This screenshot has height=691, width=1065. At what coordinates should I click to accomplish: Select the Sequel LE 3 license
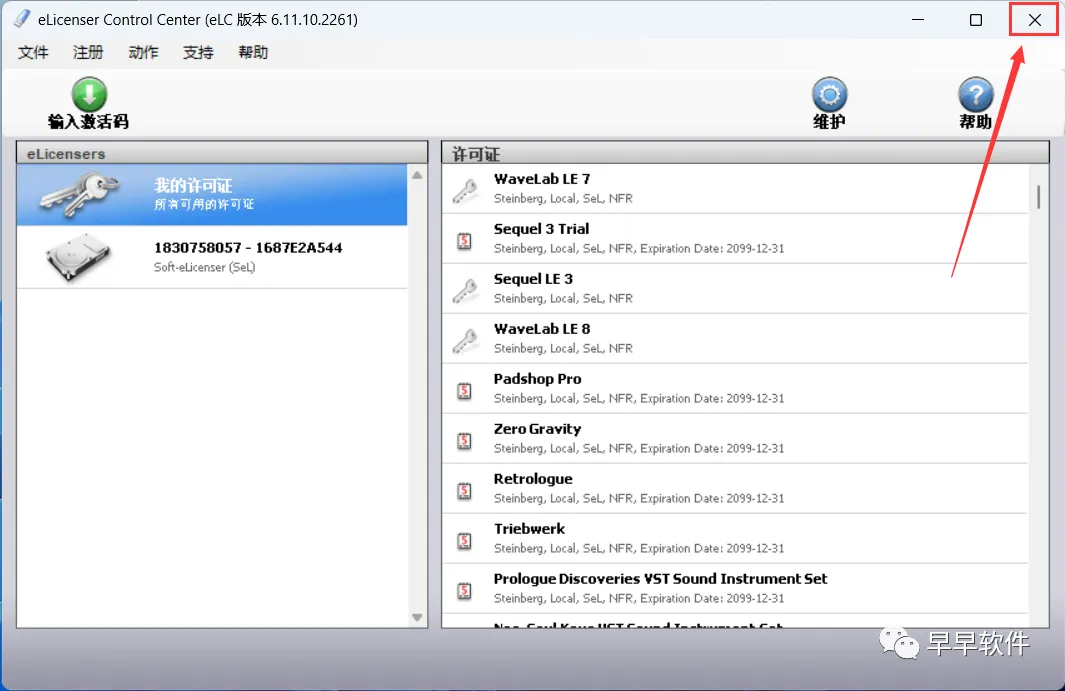tap(734, 289)
